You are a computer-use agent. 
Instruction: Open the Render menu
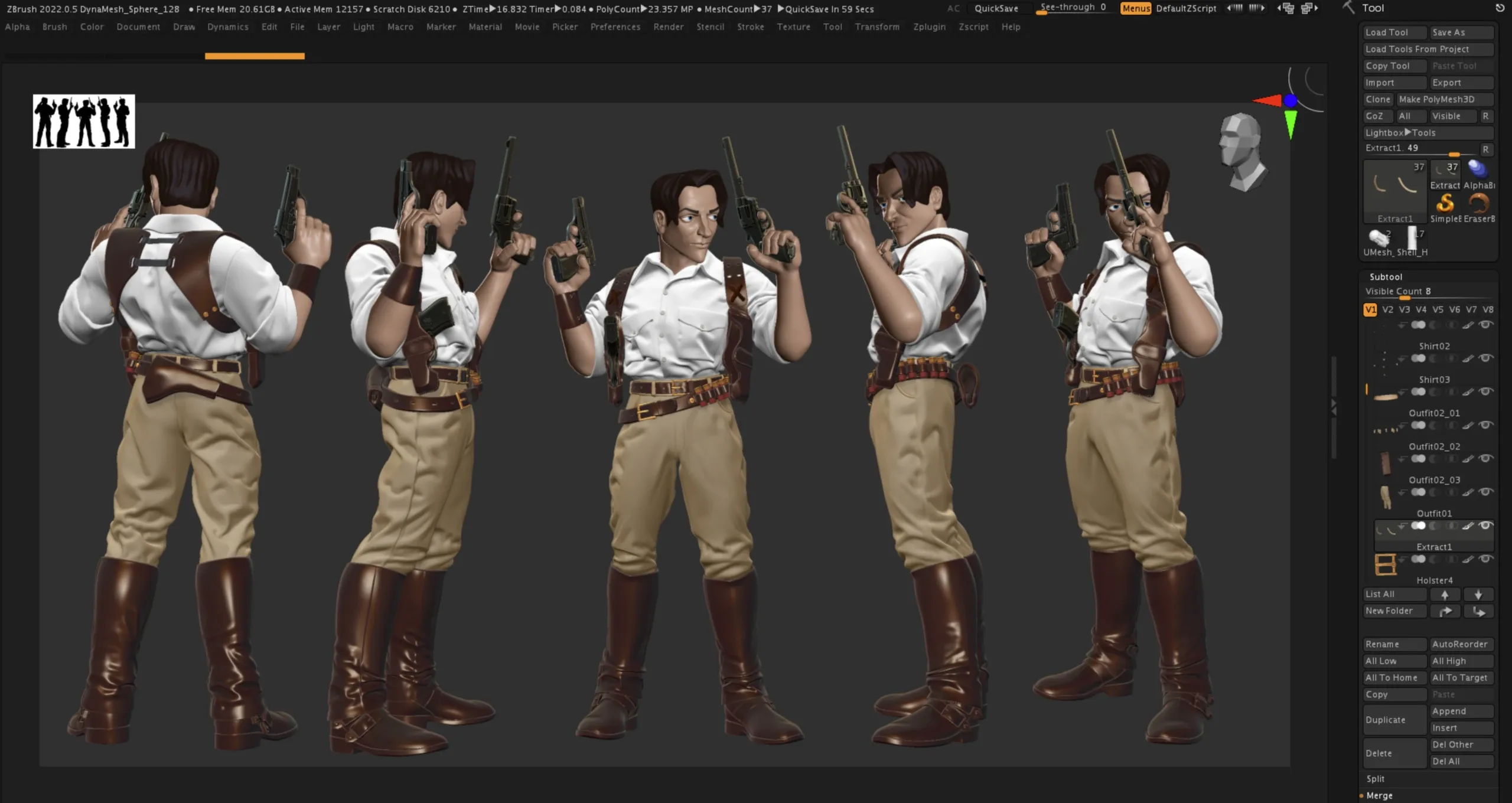point(668,27)
